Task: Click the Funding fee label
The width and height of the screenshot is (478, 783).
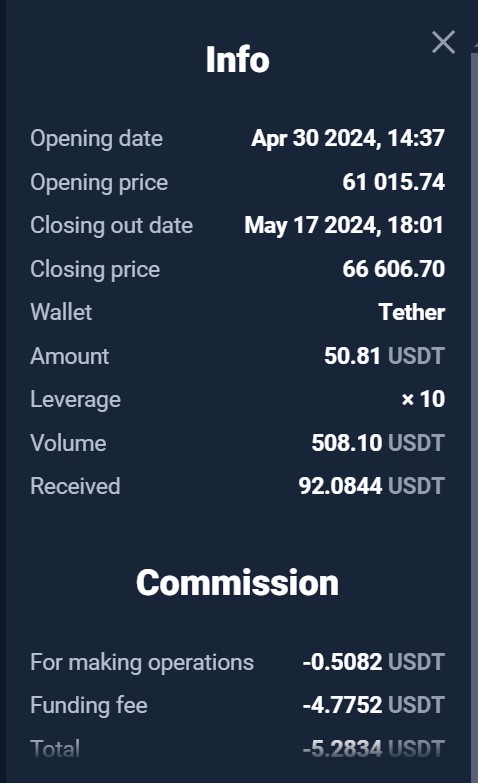Action: (89, 705)
